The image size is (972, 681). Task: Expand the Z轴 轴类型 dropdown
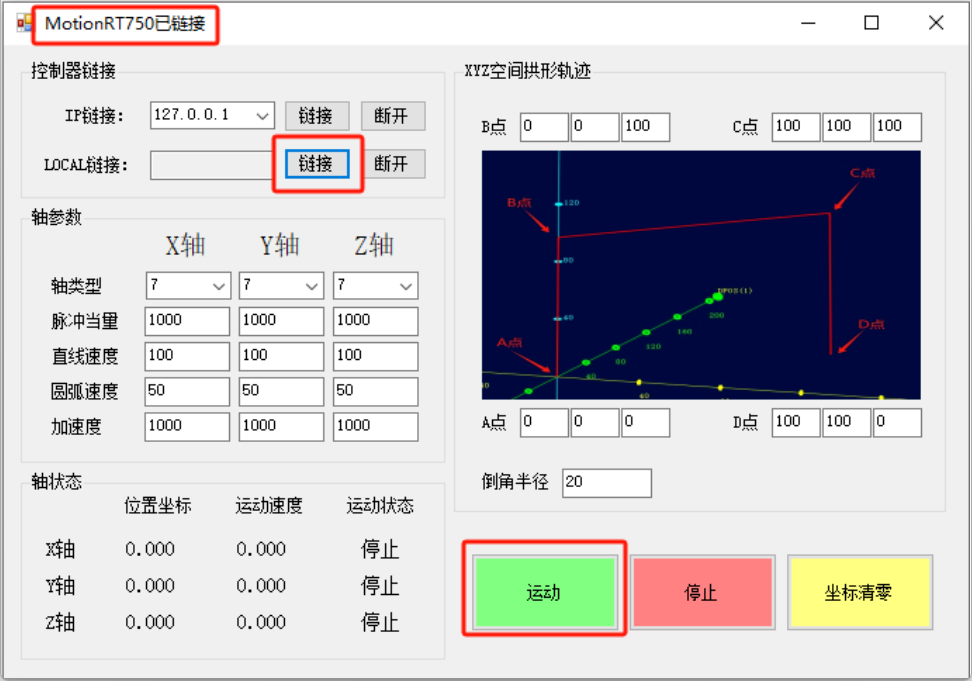point(405,286)
